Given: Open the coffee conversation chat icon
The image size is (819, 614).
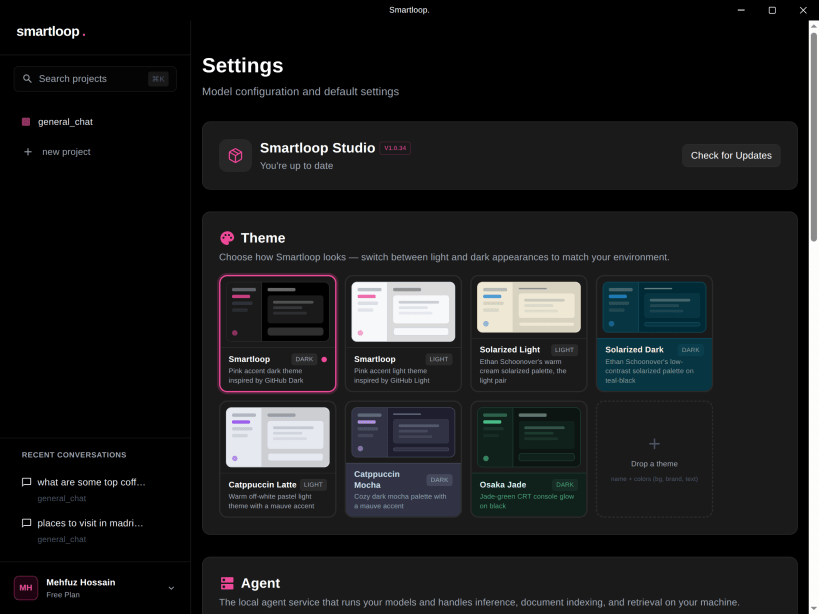Looking at the screenshot, I should [26, 482].
